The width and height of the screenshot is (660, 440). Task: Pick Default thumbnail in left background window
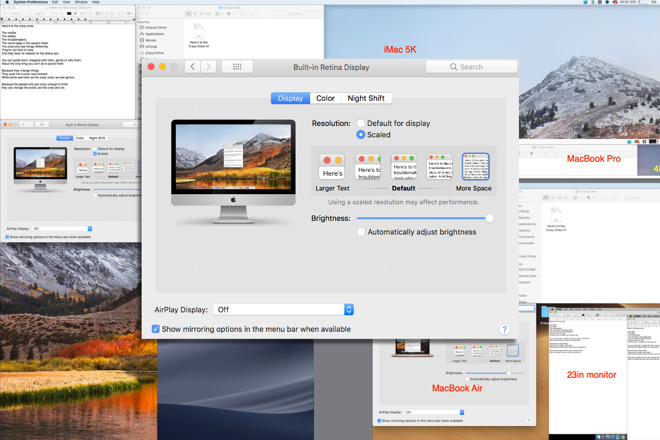(113, 168)
